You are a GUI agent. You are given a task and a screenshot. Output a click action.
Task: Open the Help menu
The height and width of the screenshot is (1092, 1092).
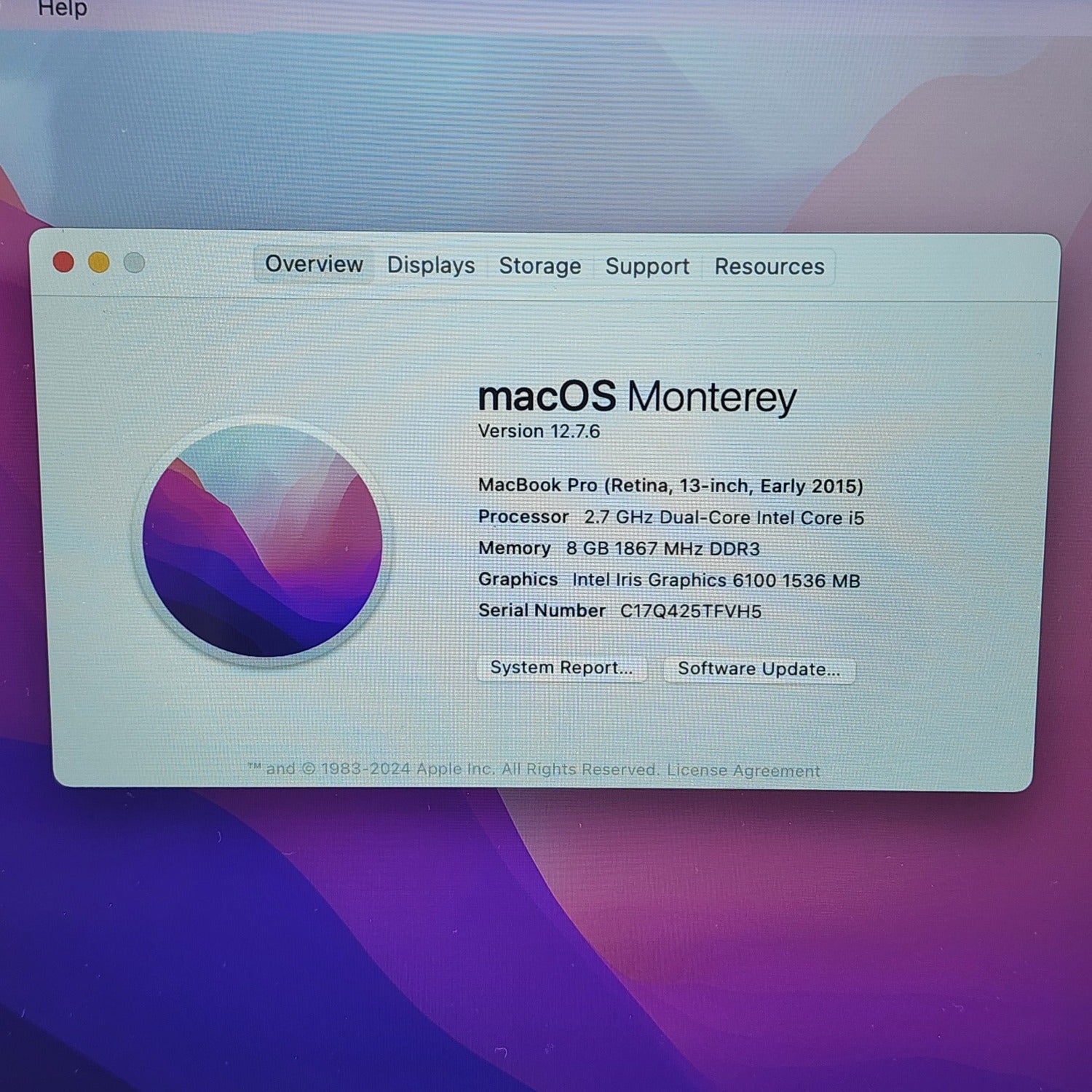tap(62, 9)
